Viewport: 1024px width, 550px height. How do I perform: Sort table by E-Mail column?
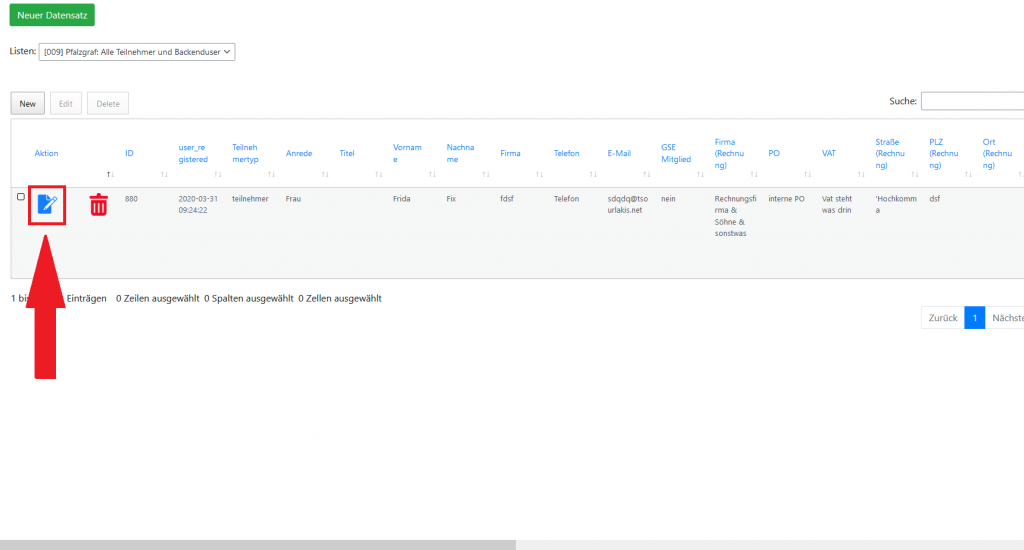618,153
